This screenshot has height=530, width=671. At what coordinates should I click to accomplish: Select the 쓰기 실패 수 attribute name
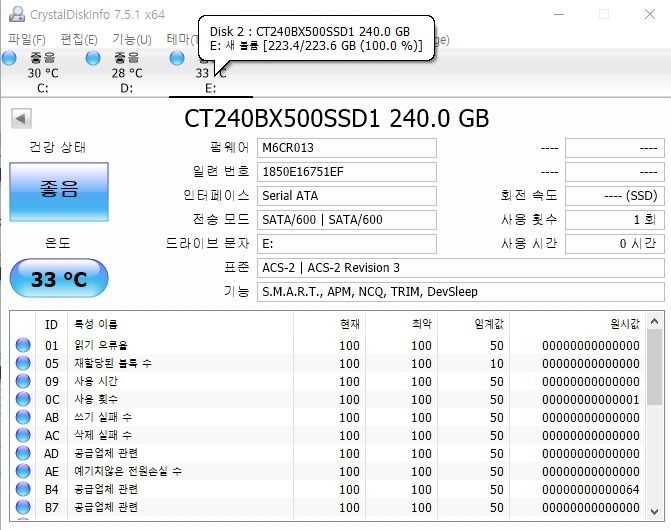point(103,417)
